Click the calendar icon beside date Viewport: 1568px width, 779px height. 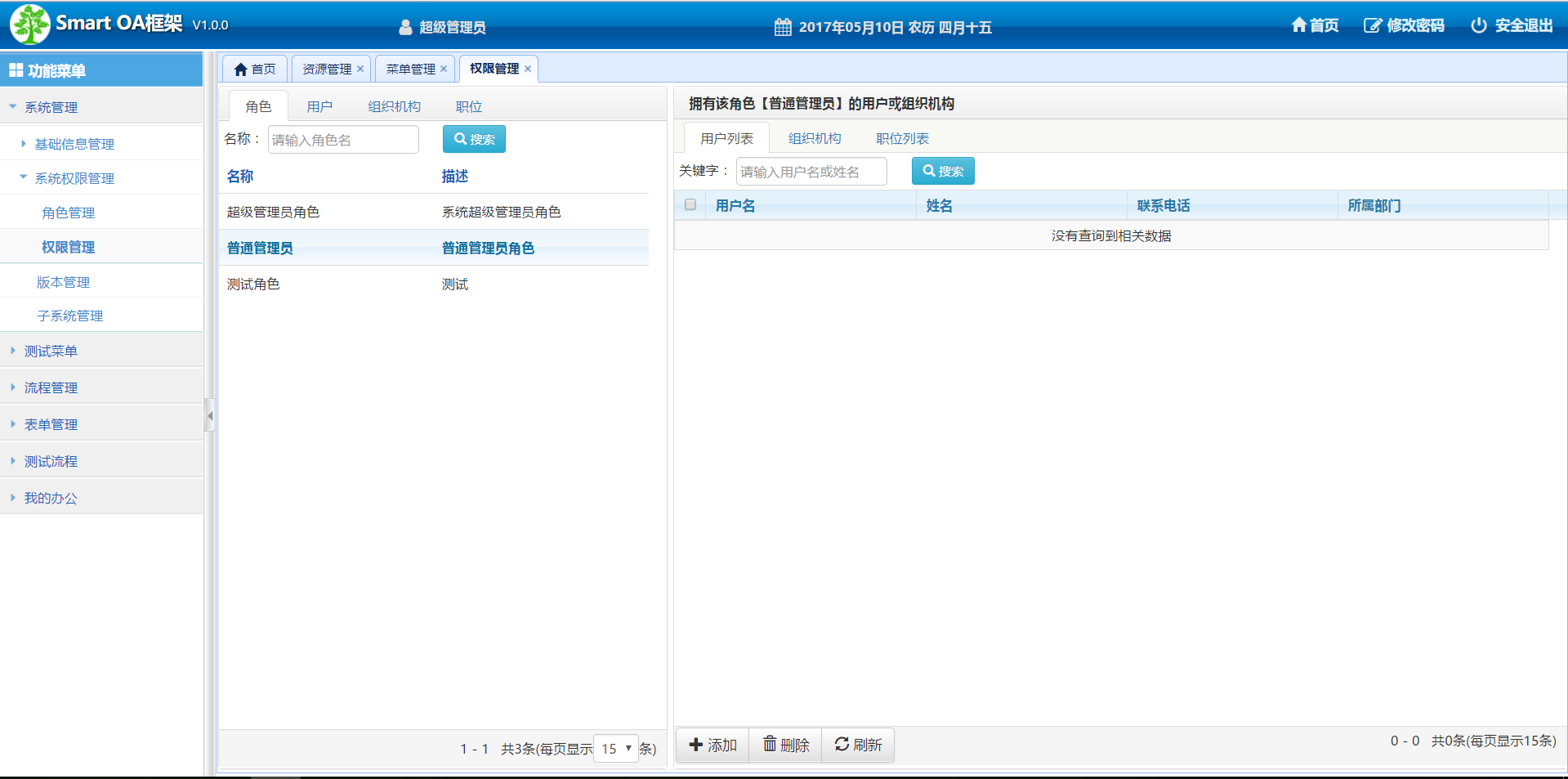point(783,27)
